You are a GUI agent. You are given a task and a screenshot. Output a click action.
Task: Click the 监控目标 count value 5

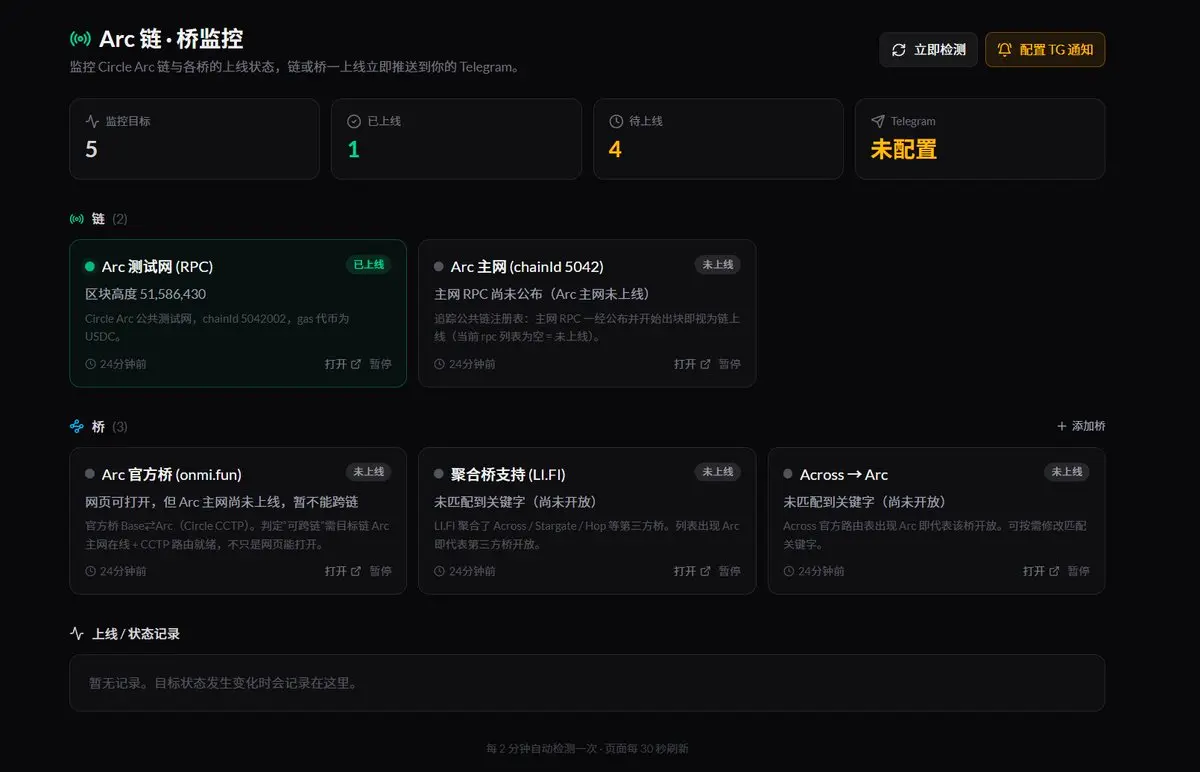pyautogui.click(x=91, y=149)
